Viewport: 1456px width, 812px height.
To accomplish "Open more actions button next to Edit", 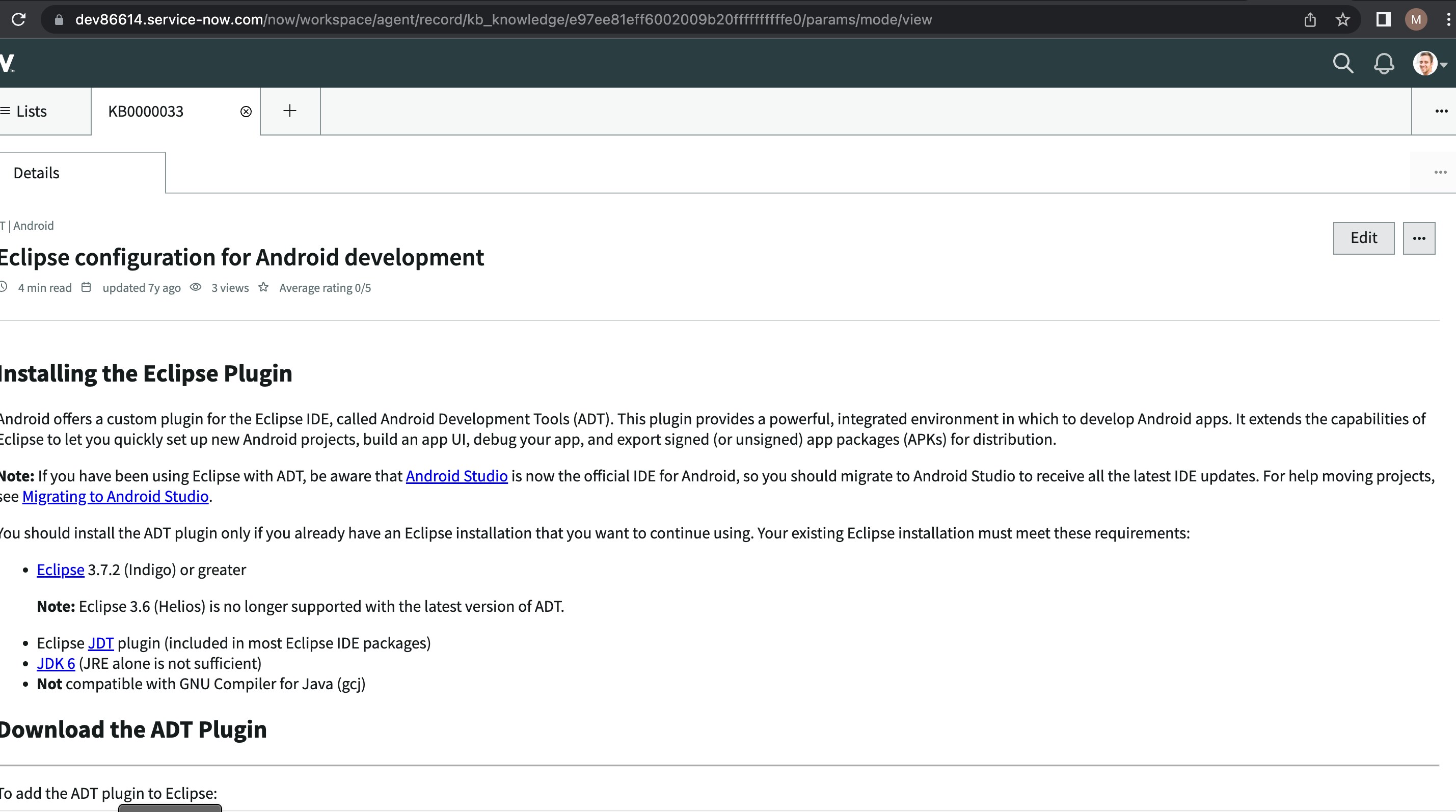I will 1419,238.
